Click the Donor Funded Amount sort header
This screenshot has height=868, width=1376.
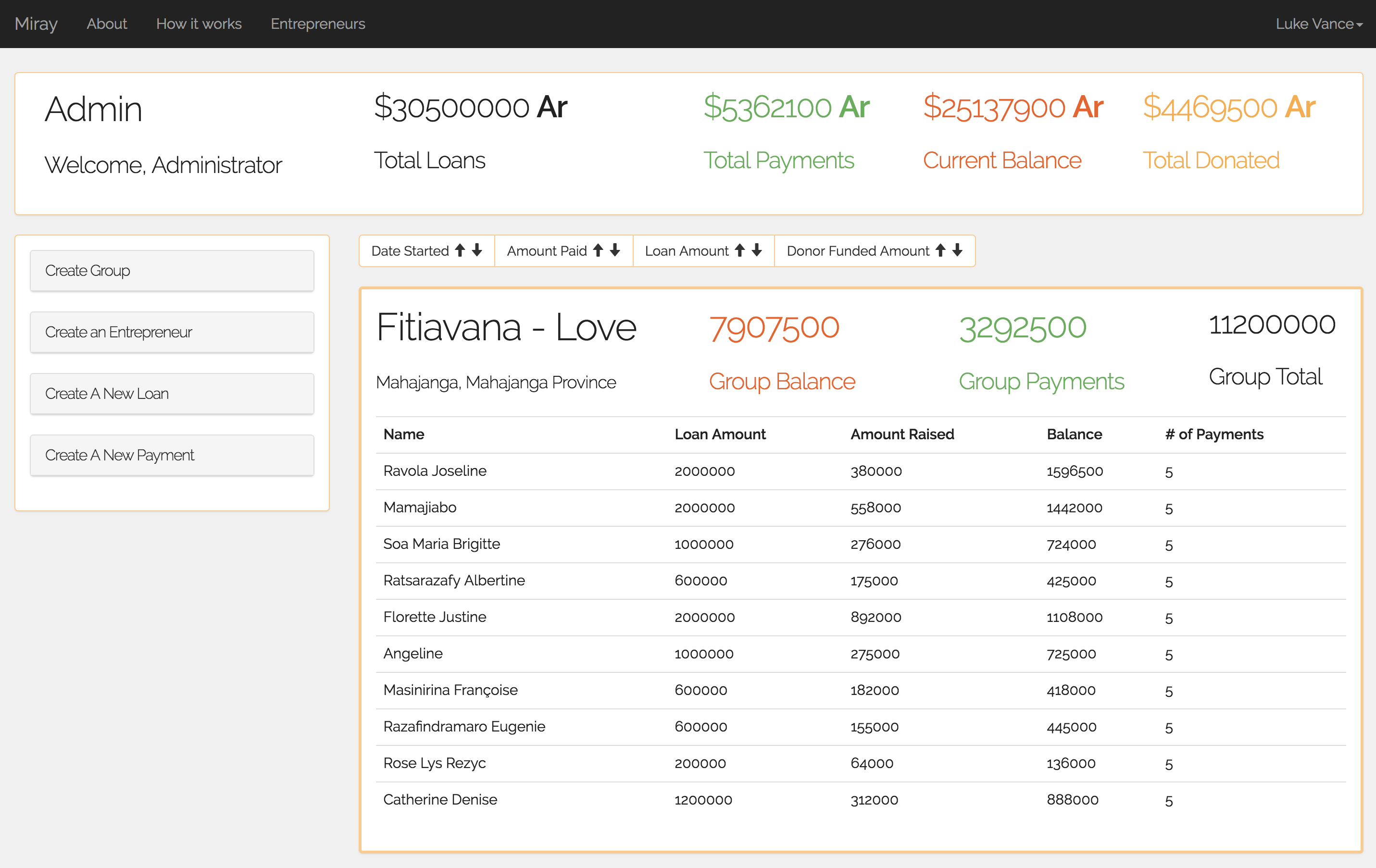857,251
